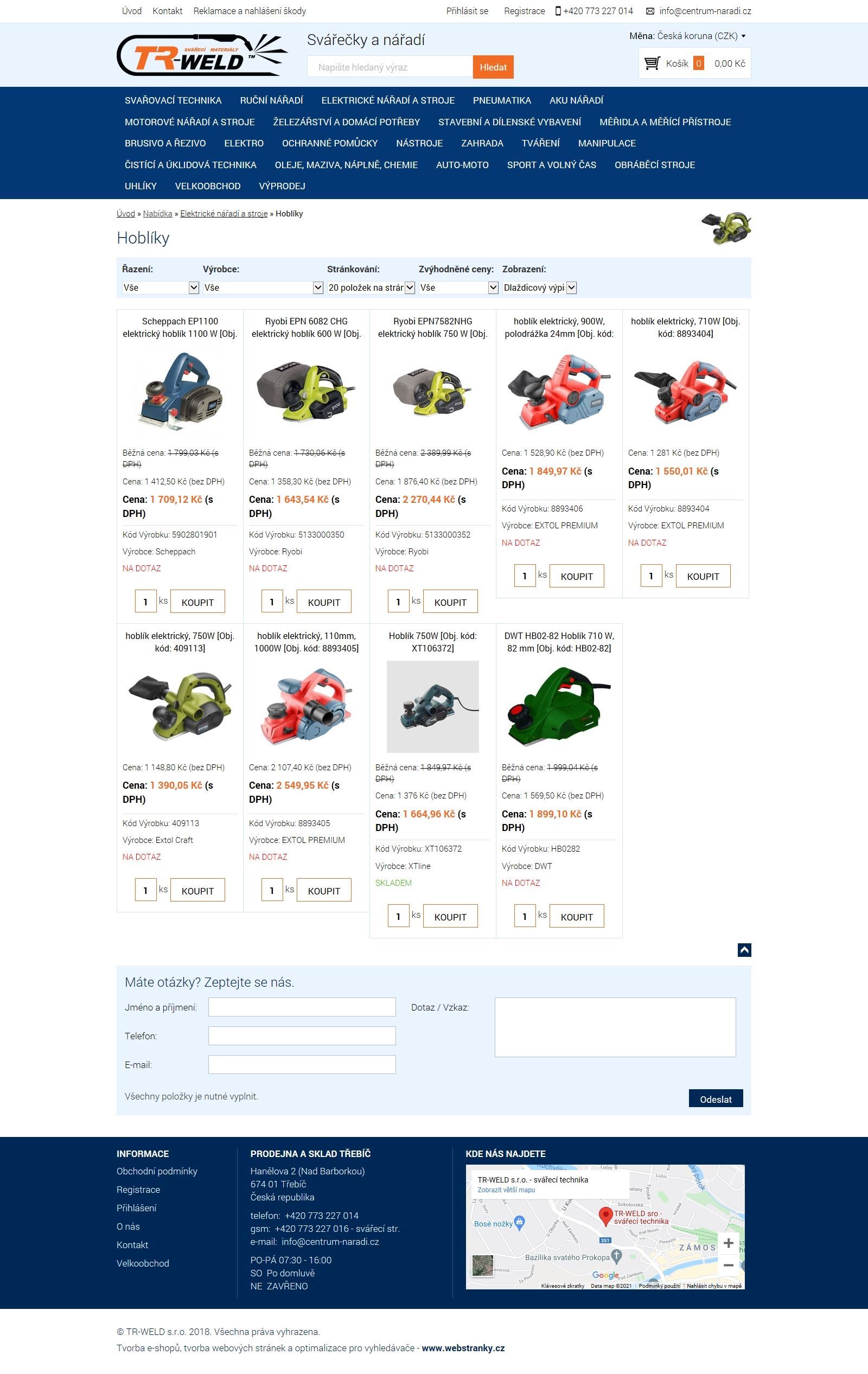
Task: Open the Zobrazení display dropdown
Action: (539, 287)
